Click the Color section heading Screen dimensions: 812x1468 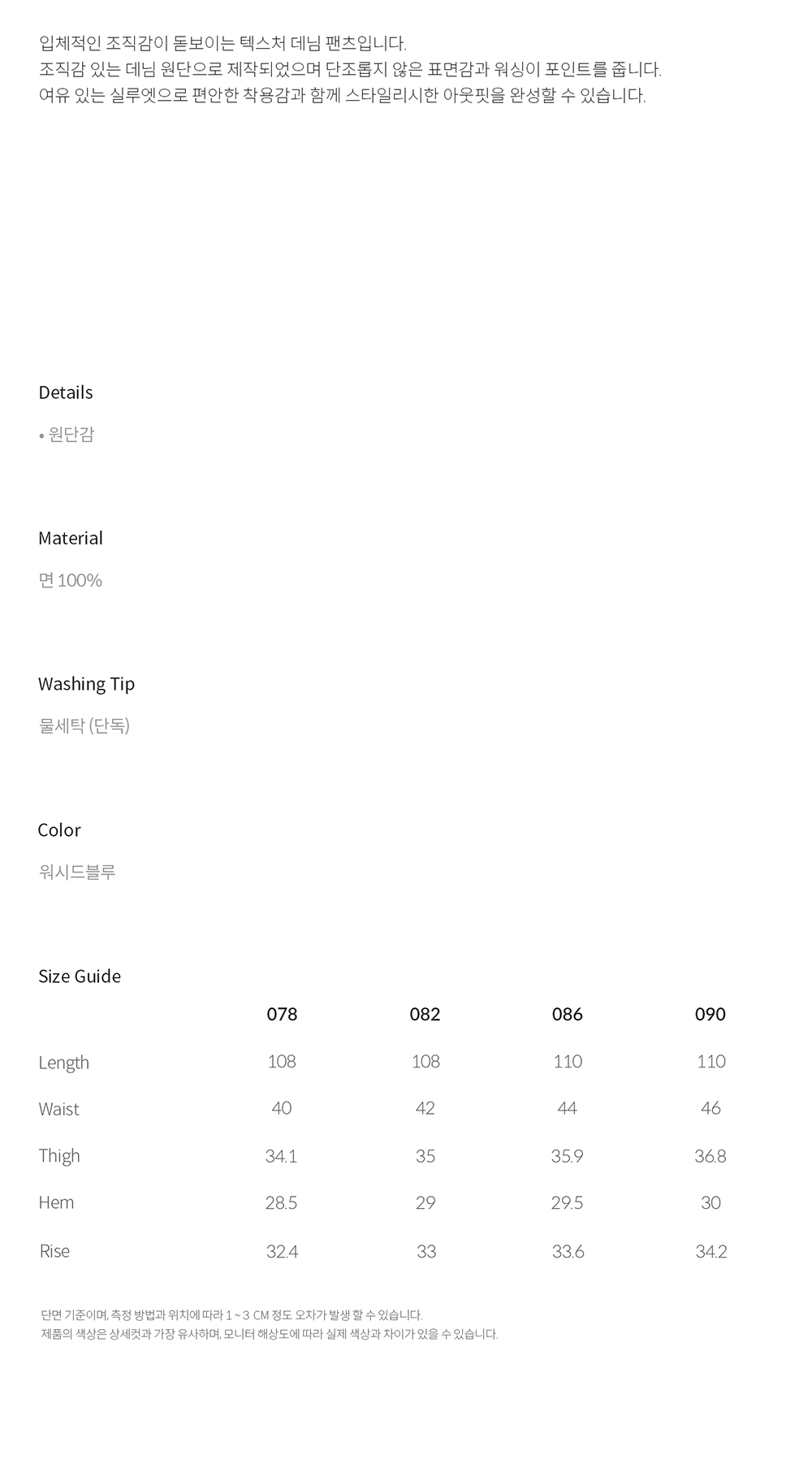pos(59,829)
